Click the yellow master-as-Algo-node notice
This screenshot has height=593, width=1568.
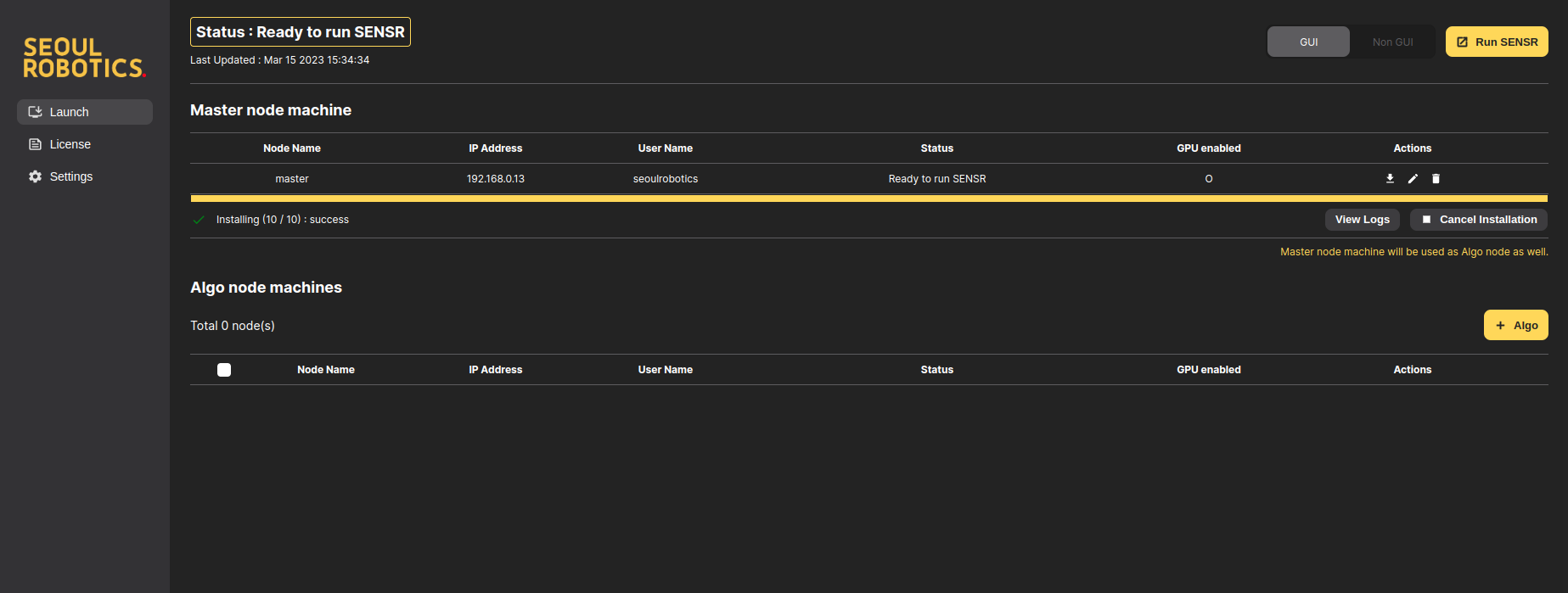tap(1414, 252)
